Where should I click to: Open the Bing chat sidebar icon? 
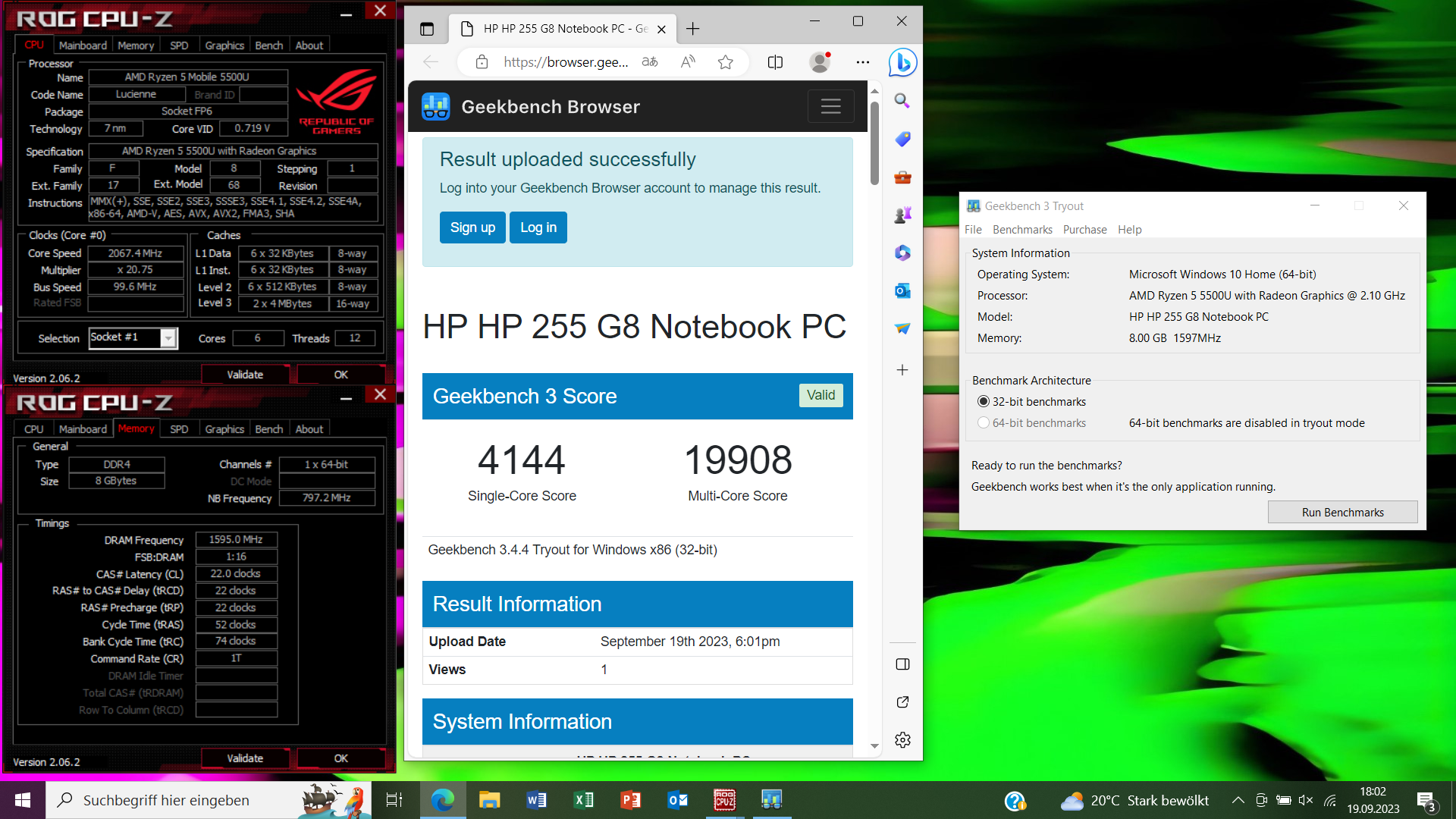point(902,62)
